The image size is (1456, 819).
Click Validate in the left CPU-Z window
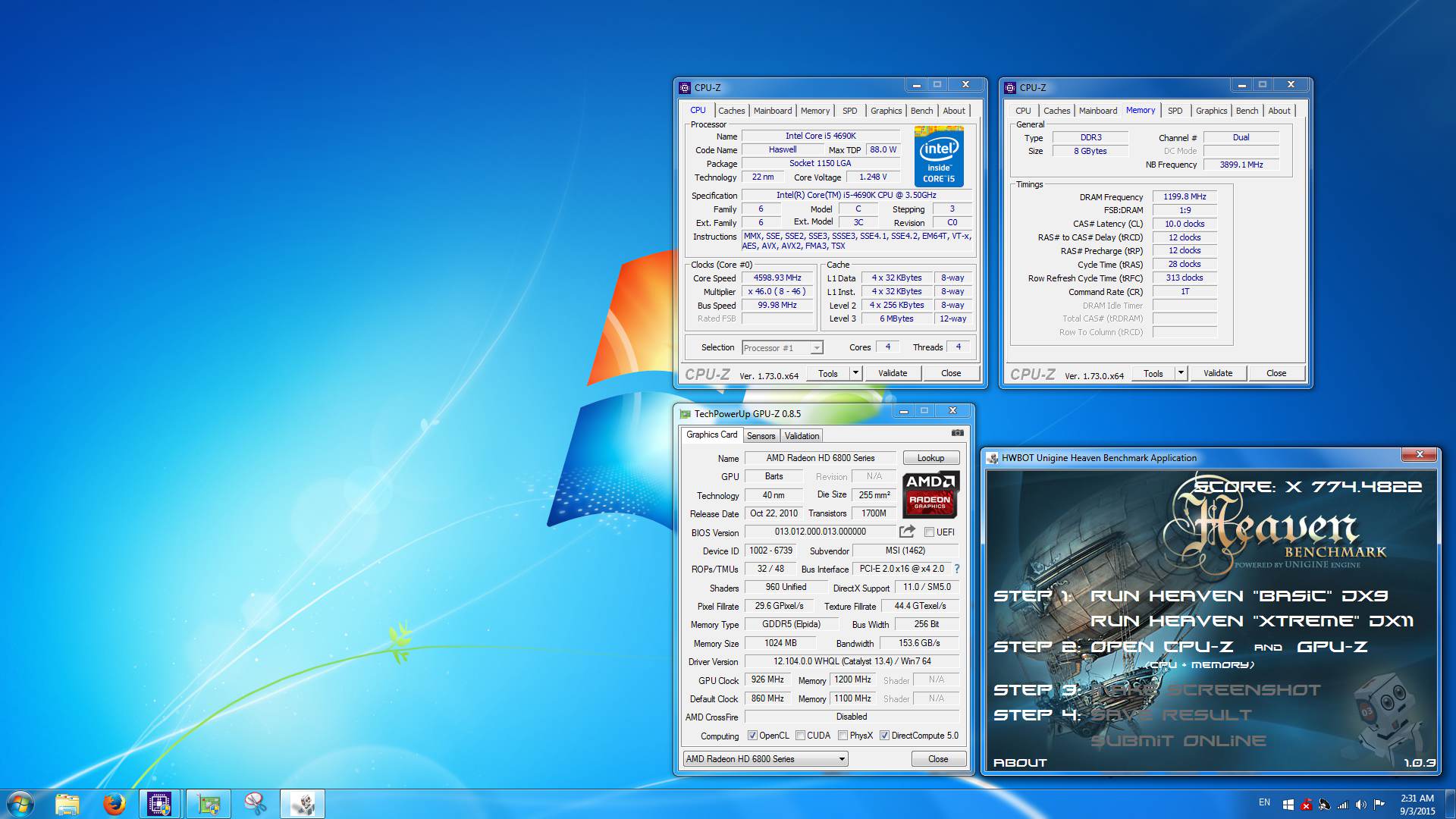point(893,373)
